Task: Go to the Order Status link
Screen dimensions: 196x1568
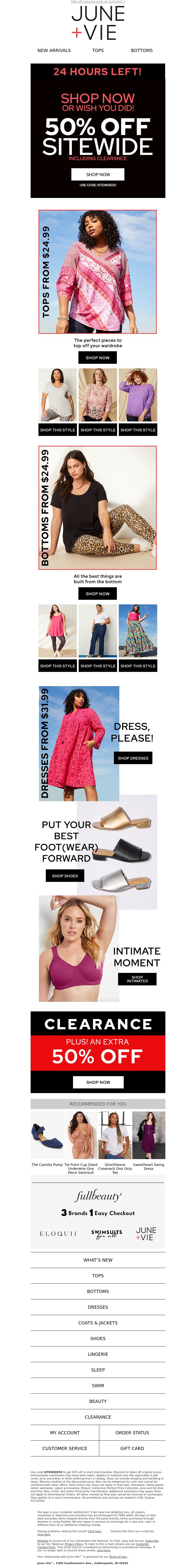Action: click(132, 1433)
